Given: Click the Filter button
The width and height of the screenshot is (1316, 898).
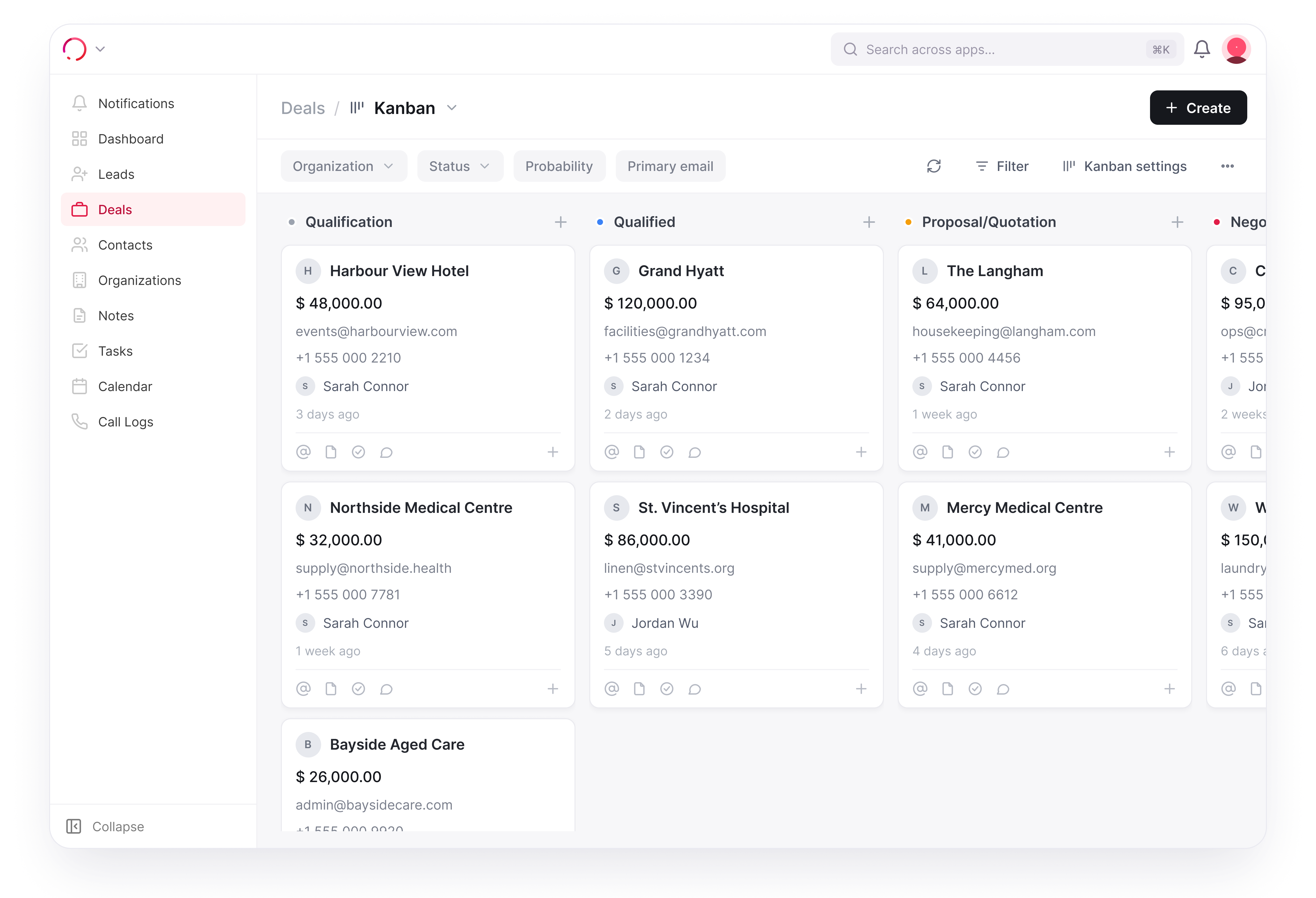Looking at the screenshot, I should coord(1002,166).
